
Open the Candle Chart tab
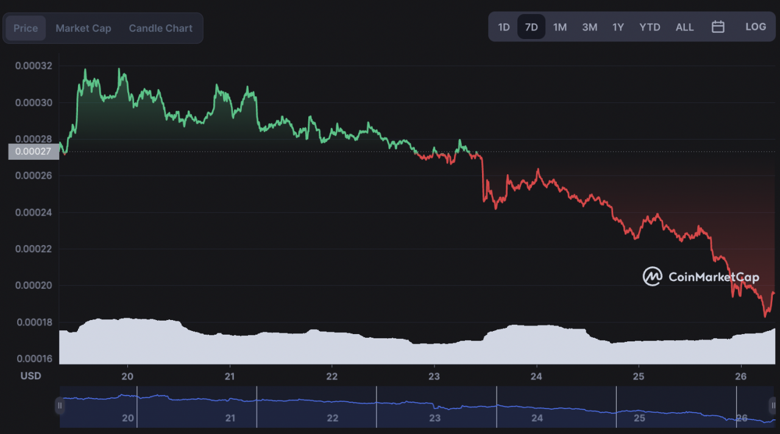(x=160, y=28)
